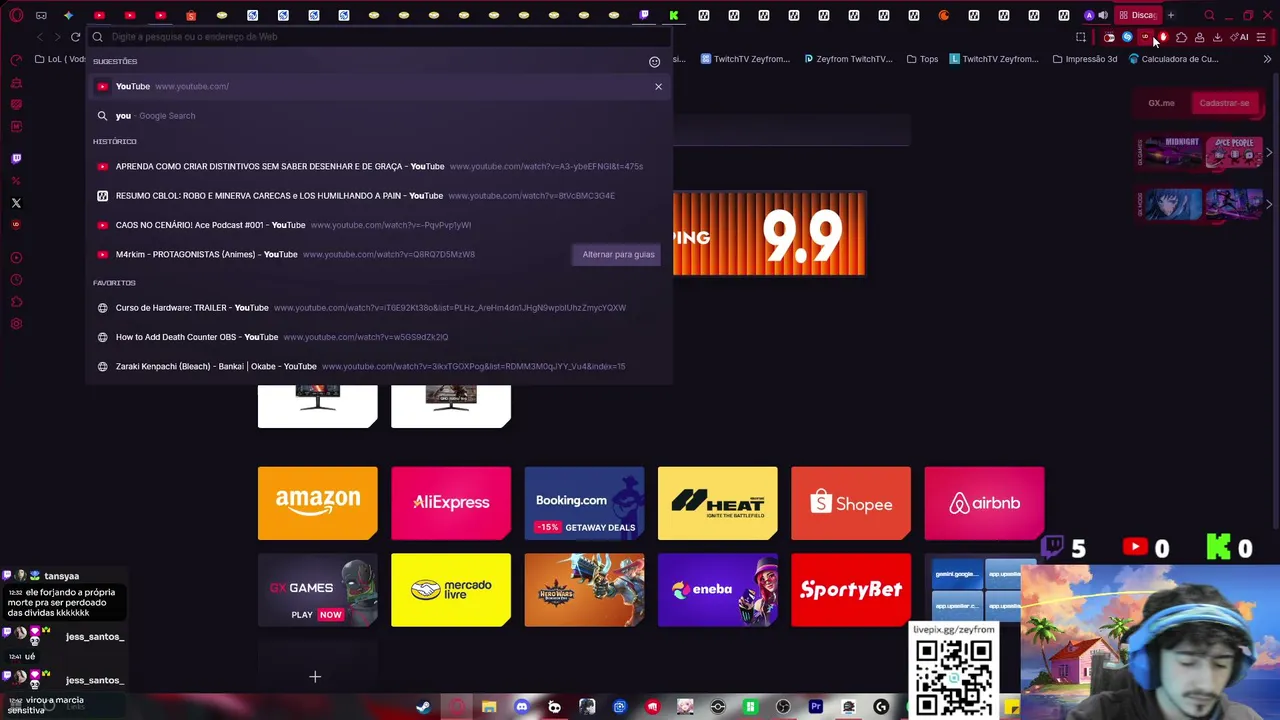The image size is (1280, 720).
Task: Open the Shopee speed dial tile
Action: pos(851,503)
